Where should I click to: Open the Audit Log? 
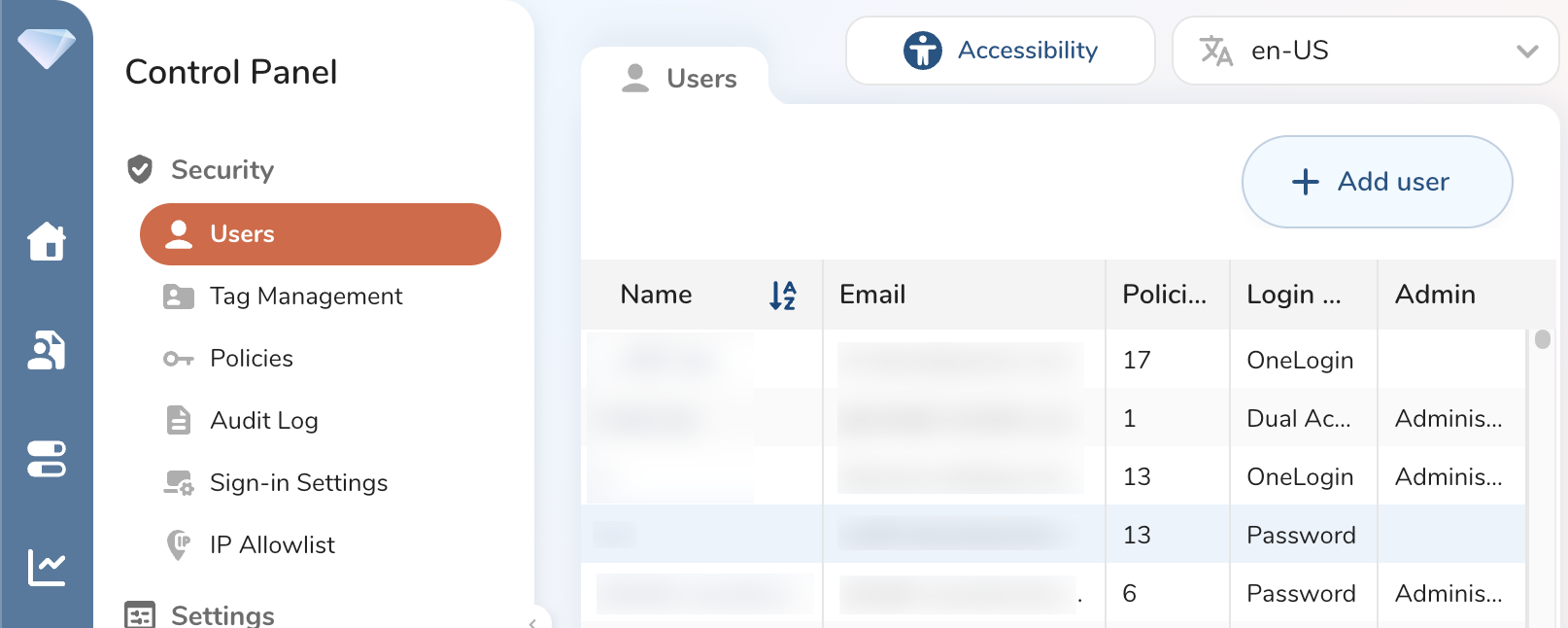coord(263,421)
